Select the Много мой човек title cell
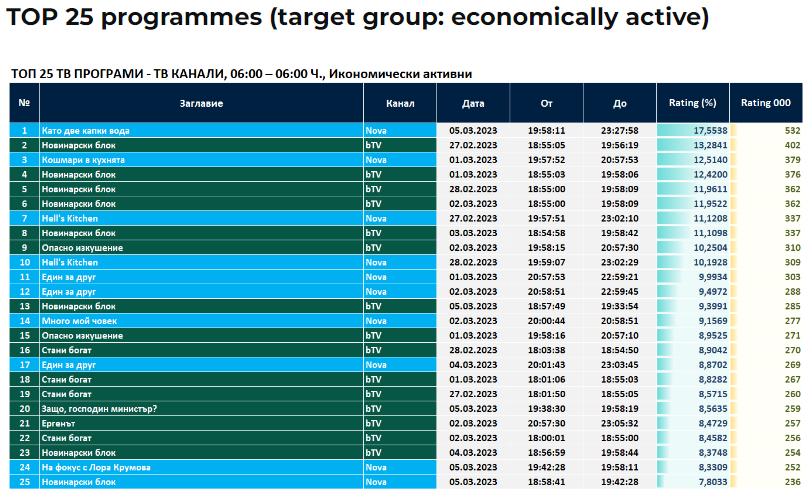 pyautogui.click(x=79, y=321)
